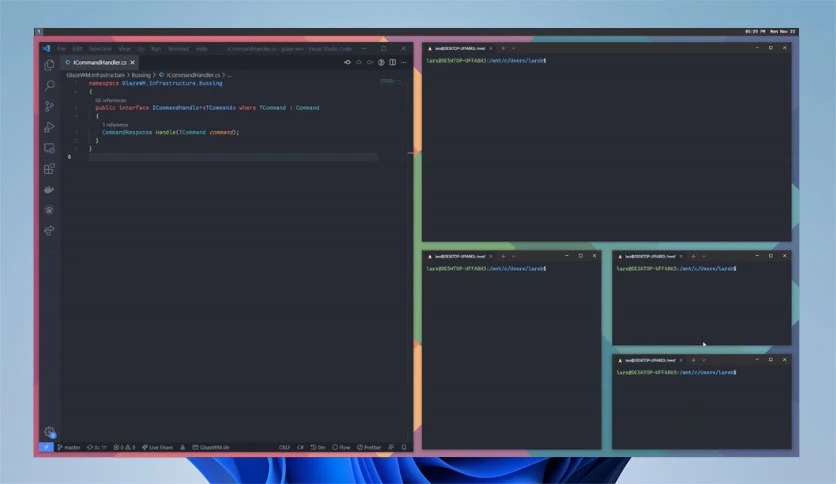Click the VS Code logo in title bar
Image resolution: width=836 pixels, height=484 pixels.
point(46,49)
